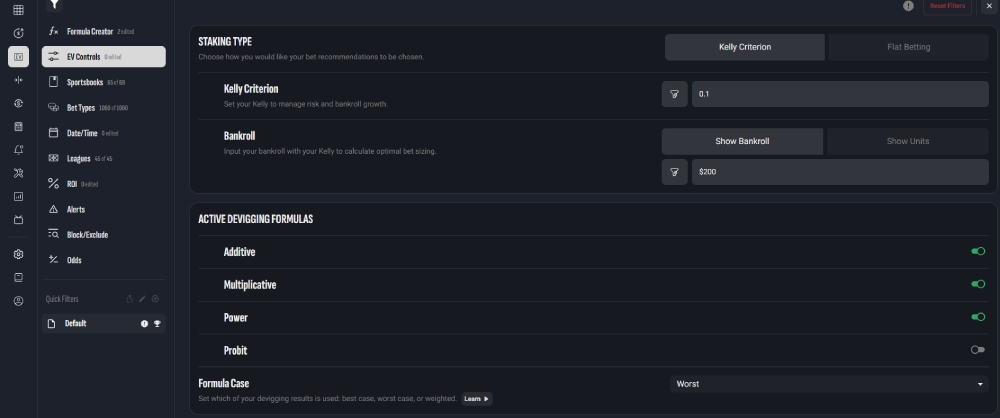
Task: Select Kelly Criterion staking type
Action: [x=744, y=47]
